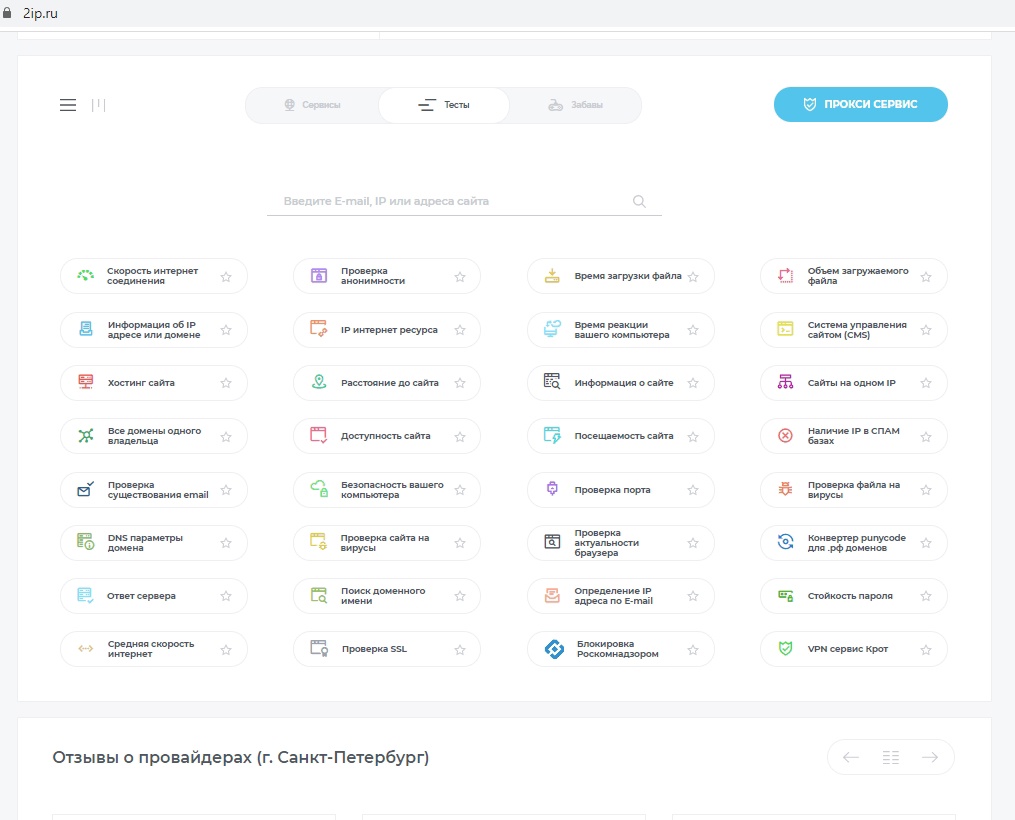1015x820 pixels.
Task: Focus the E-mail, IP or site address input
Action: point(450,201)
